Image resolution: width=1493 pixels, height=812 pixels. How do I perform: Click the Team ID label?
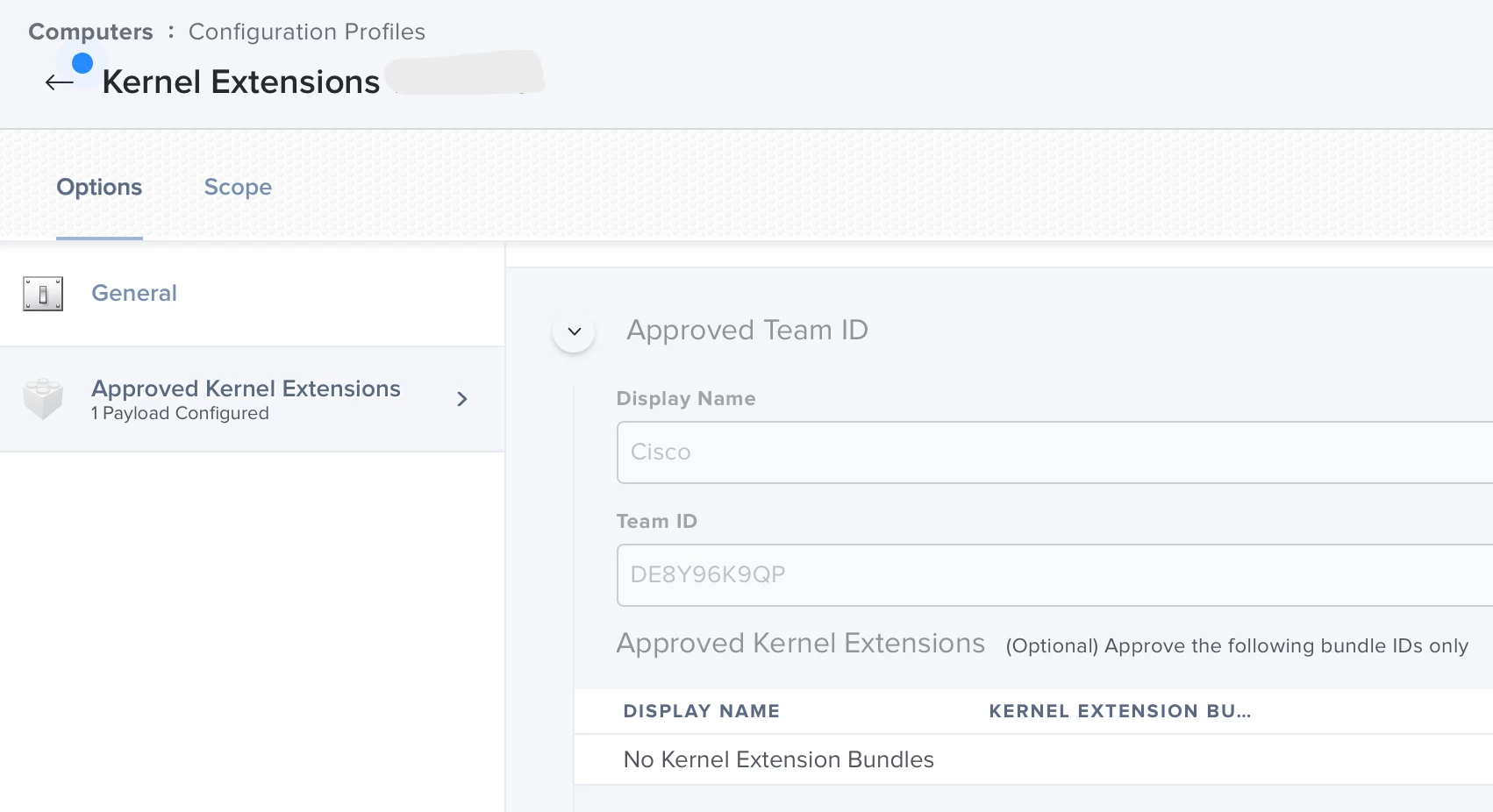click(x=657, y=522)
